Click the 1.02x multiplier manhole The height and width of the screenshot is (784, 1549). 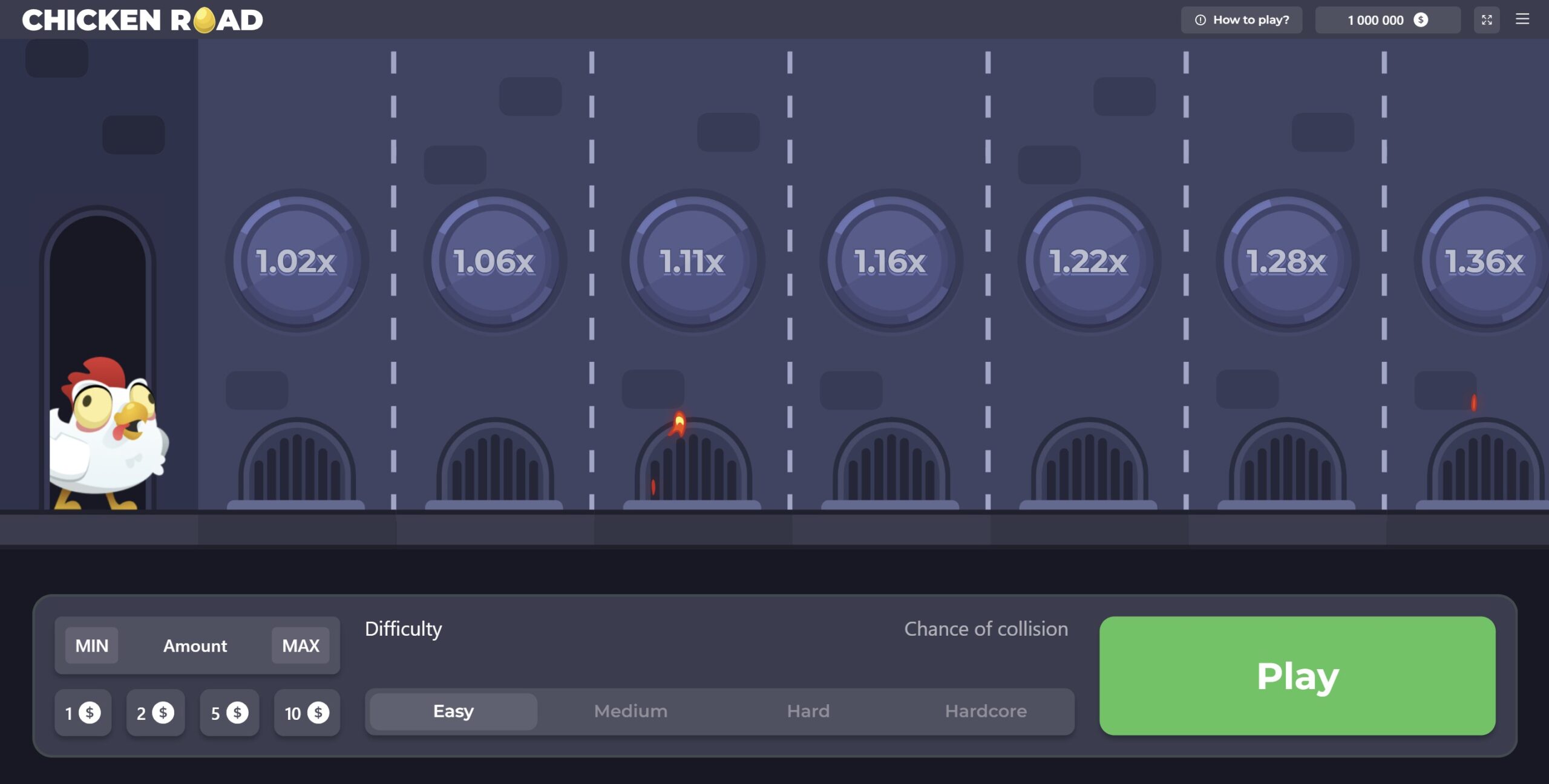[x=296, y=261]
